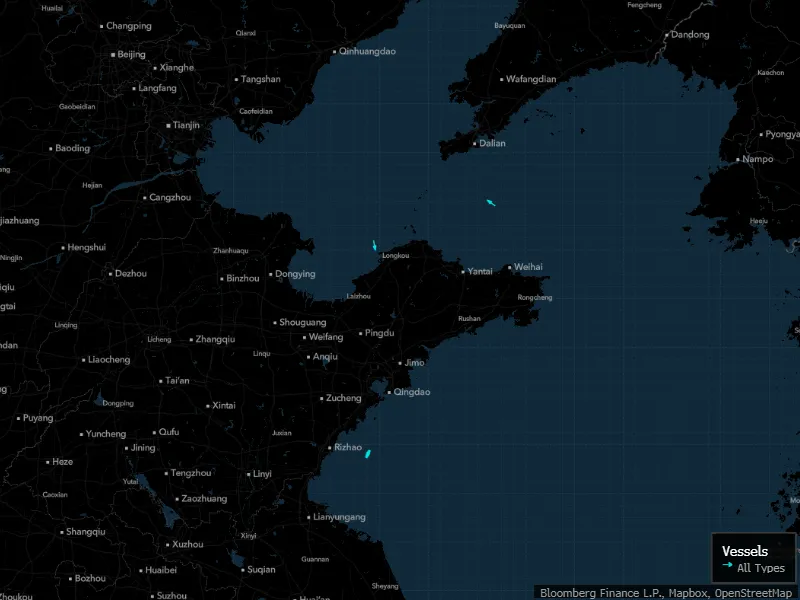
Task: Click the arrow icon in Vessels legend
Action: [728, 565]
